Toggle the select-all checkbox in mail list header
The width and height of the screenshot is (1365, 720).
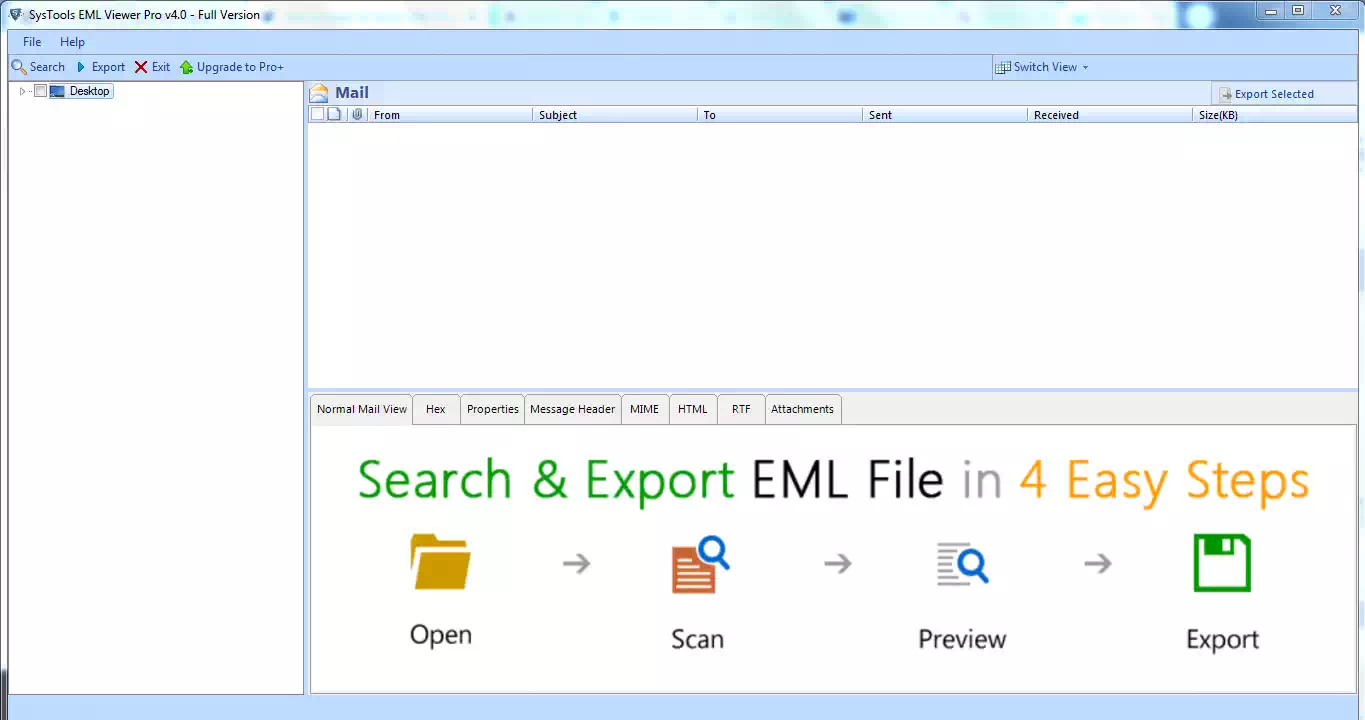[317, 115]
